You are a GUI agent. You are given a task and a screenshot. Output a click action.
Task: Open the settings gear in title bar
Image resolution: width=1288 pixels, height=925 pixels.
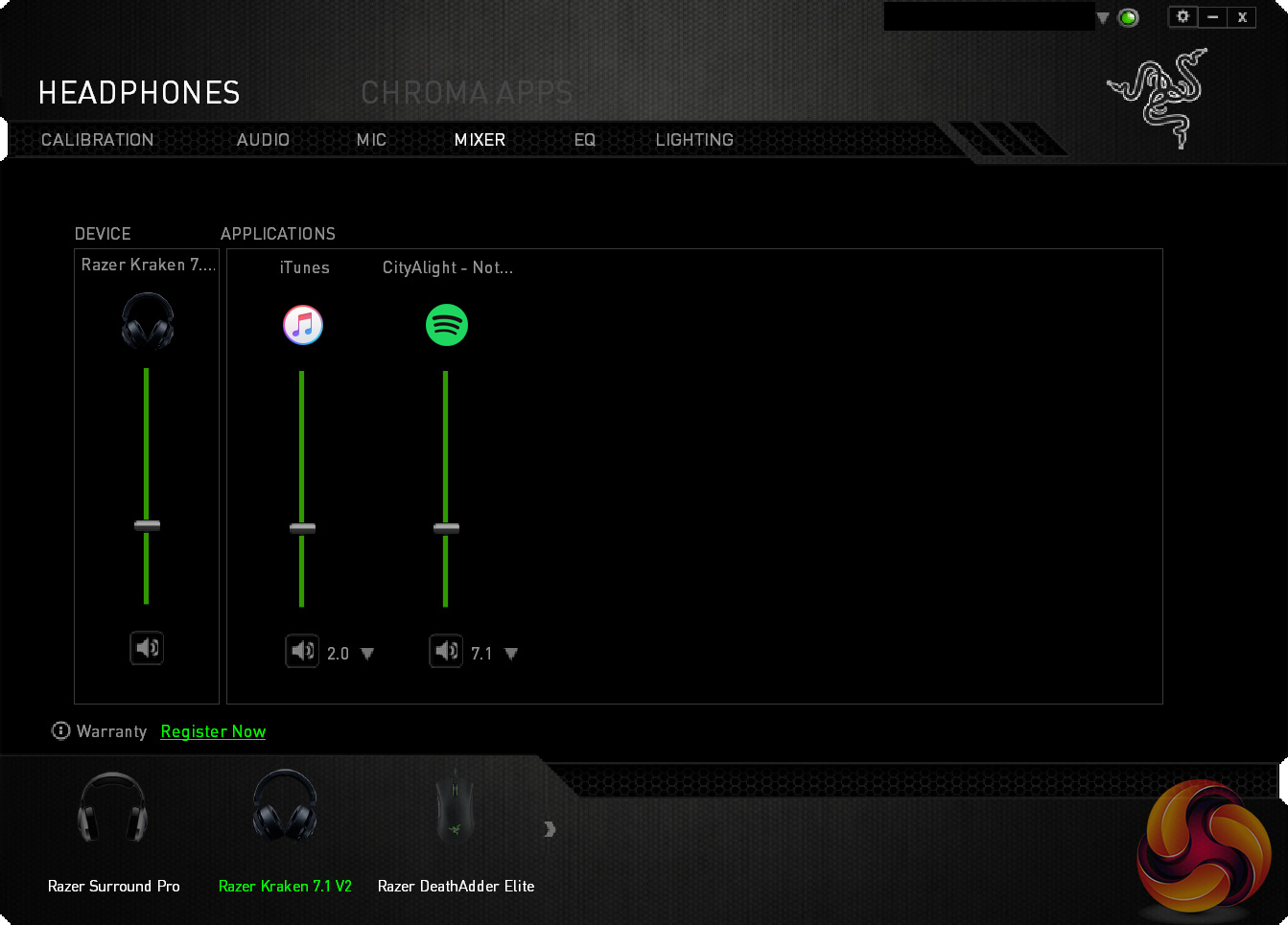[x=1183, y=16]
